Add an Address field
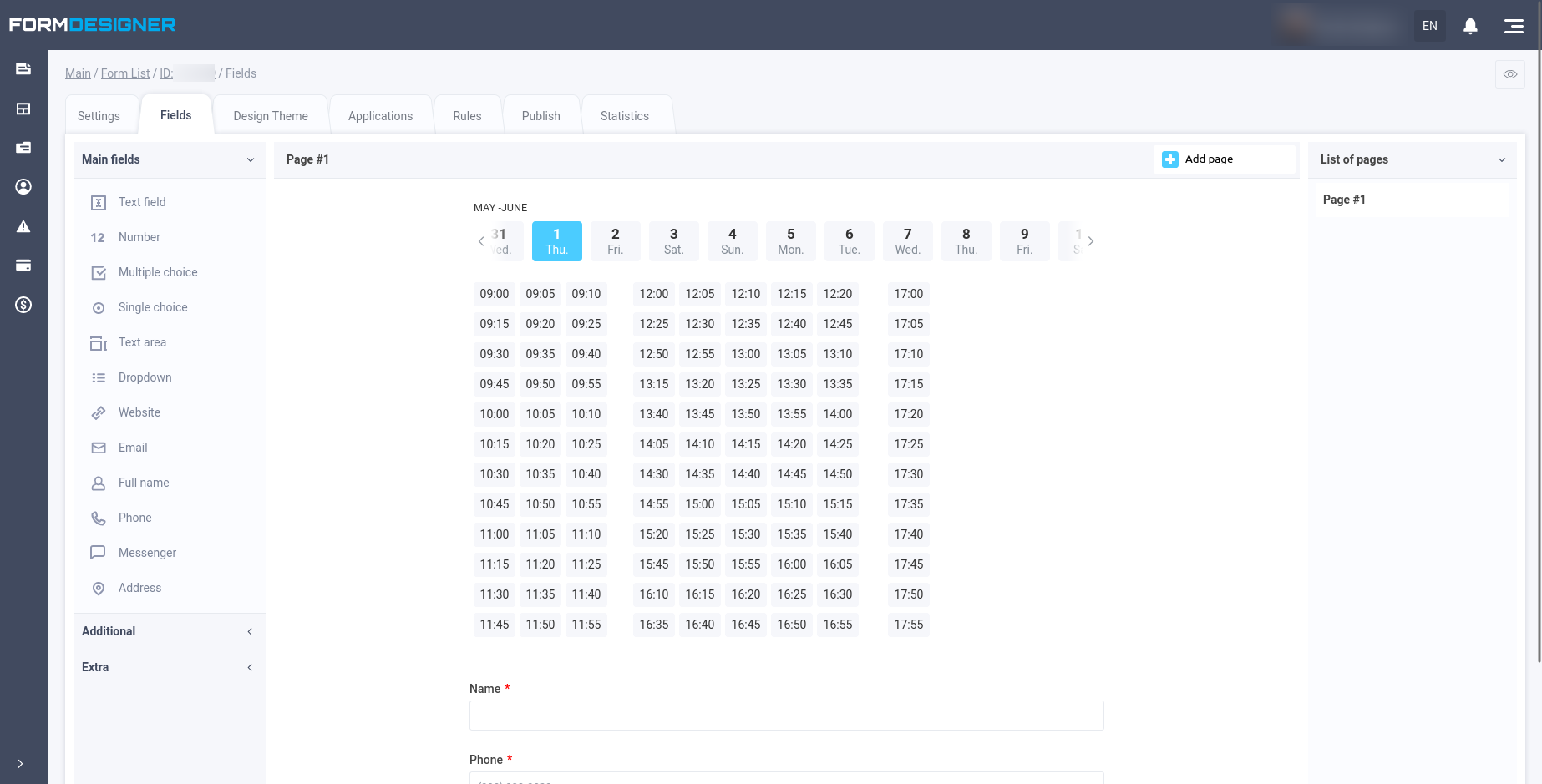 (170, 588)
